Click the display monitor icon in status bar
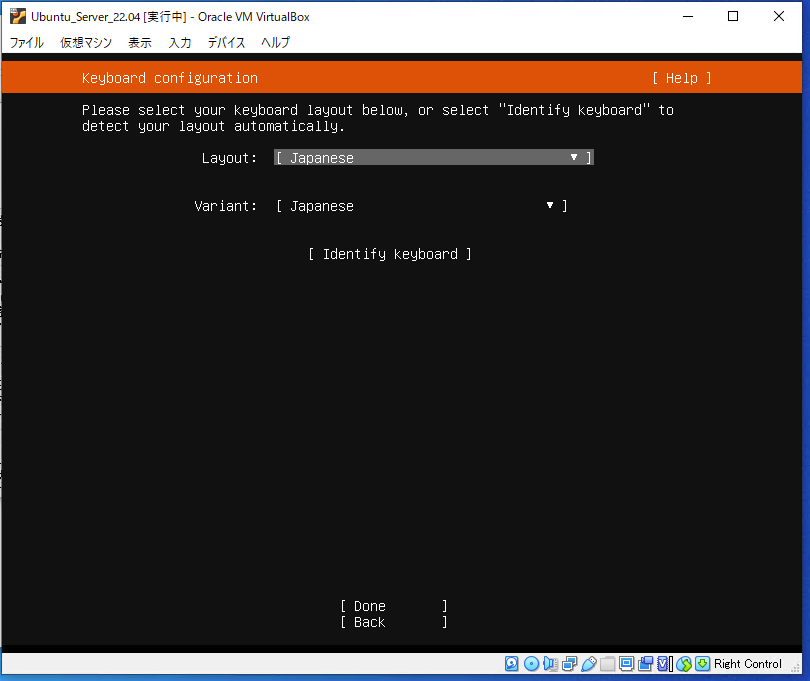Screen dimensions: 810x681 point(627,663)
